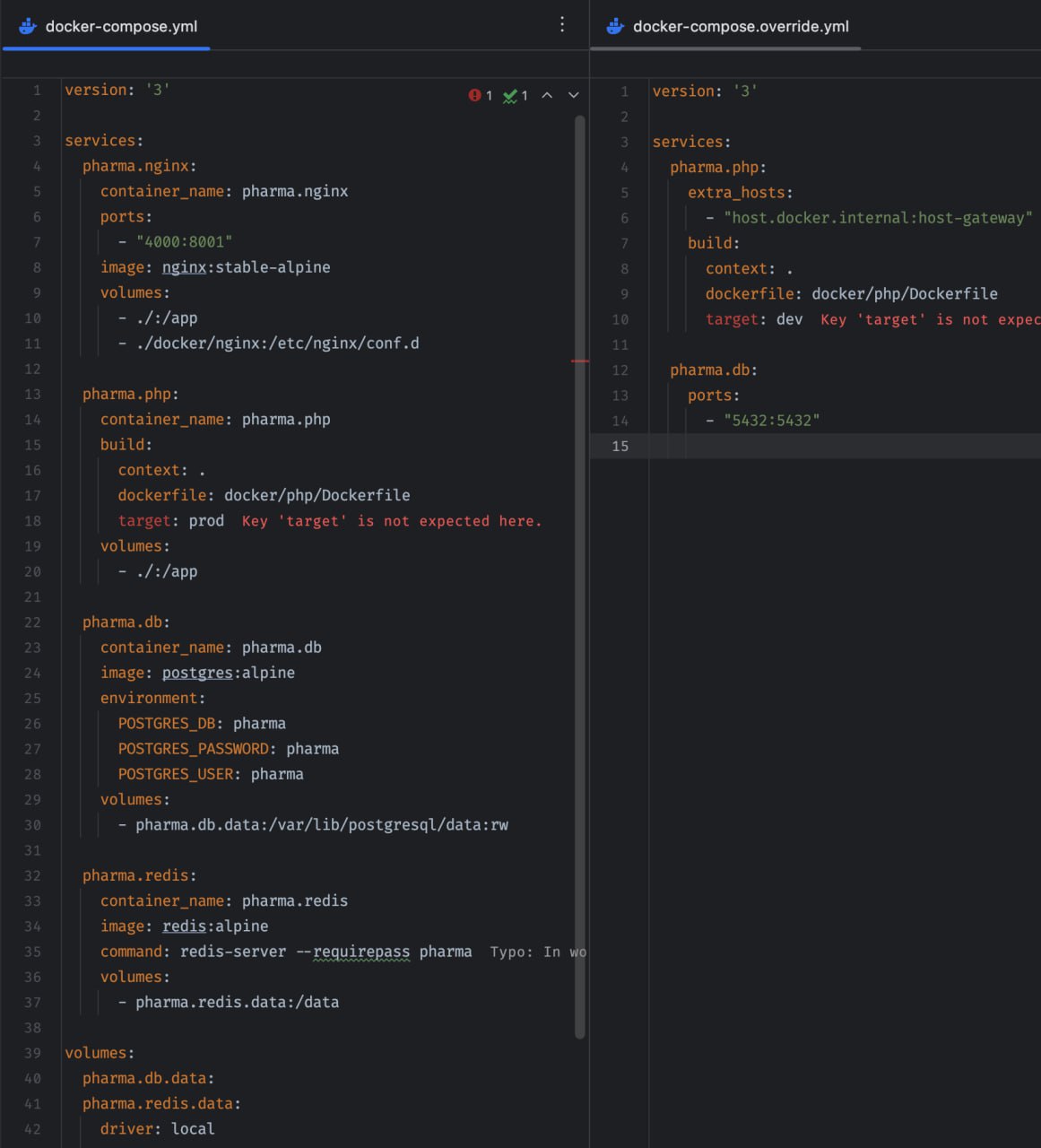The width and height of the screenshot is (1041, 1148).
Task: Click the "4000:8001" port mapping
Action: tap(185, 241)
